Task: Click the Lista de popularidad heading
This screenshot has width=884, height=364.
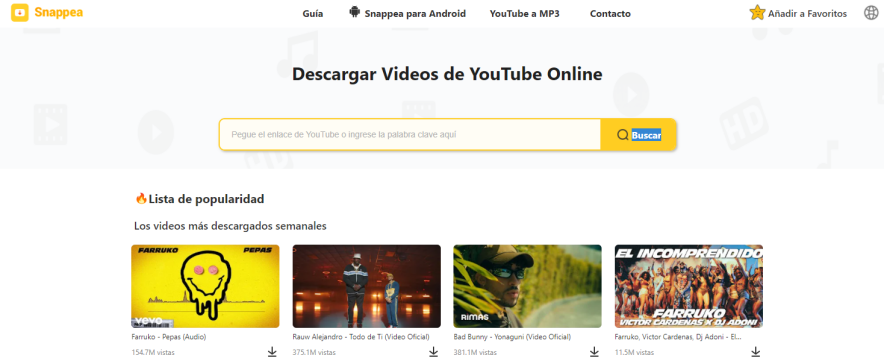Action: pos(206,199)
